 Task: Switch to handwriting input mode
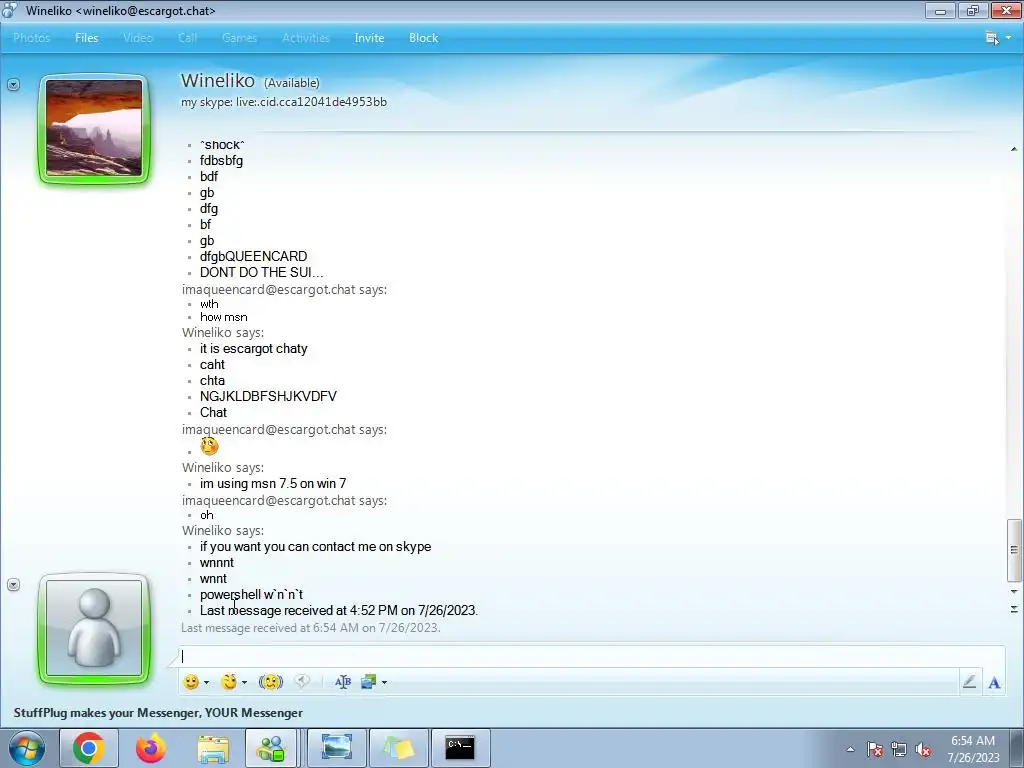pos(969,682)
